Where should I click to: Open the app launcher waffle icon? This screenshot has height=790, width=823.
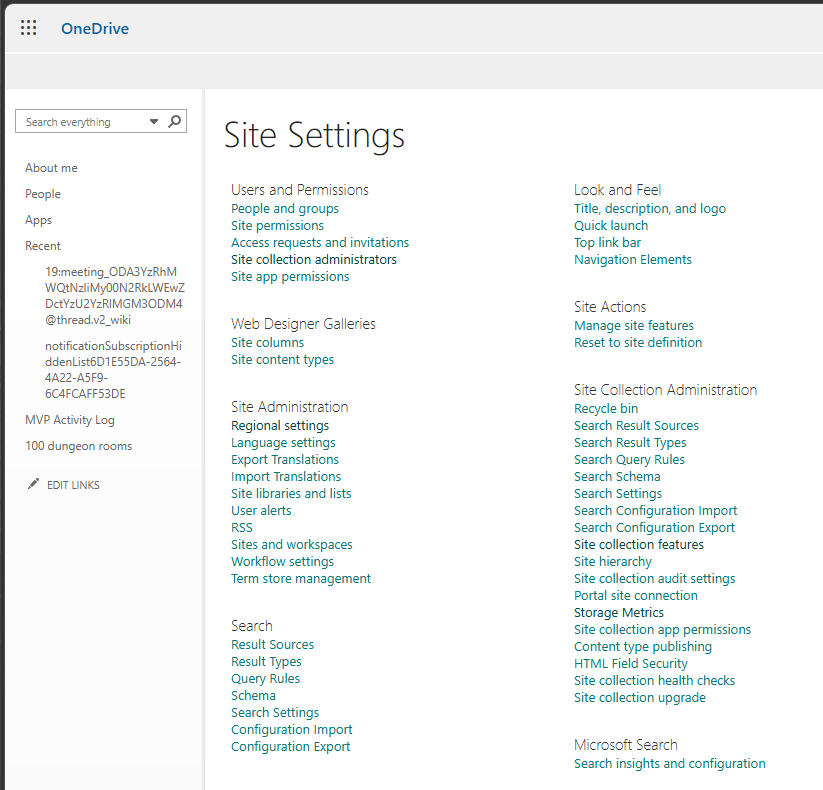point(29,28)
